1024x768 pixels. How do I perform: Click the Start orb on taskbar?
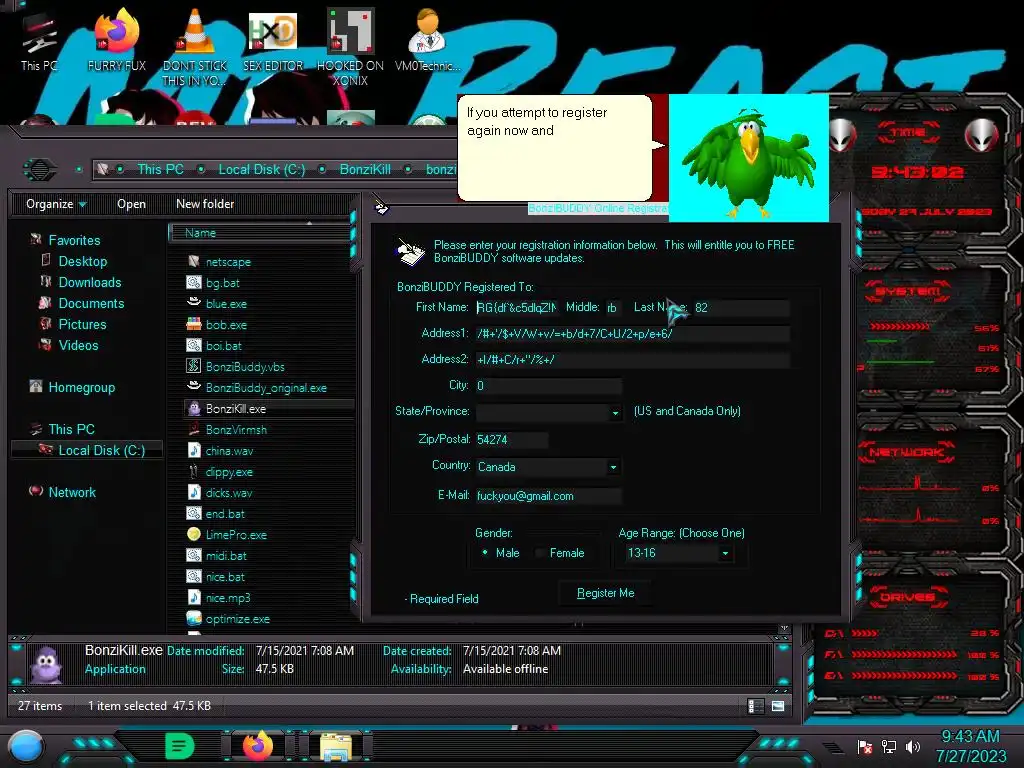(x=26, y=747)
